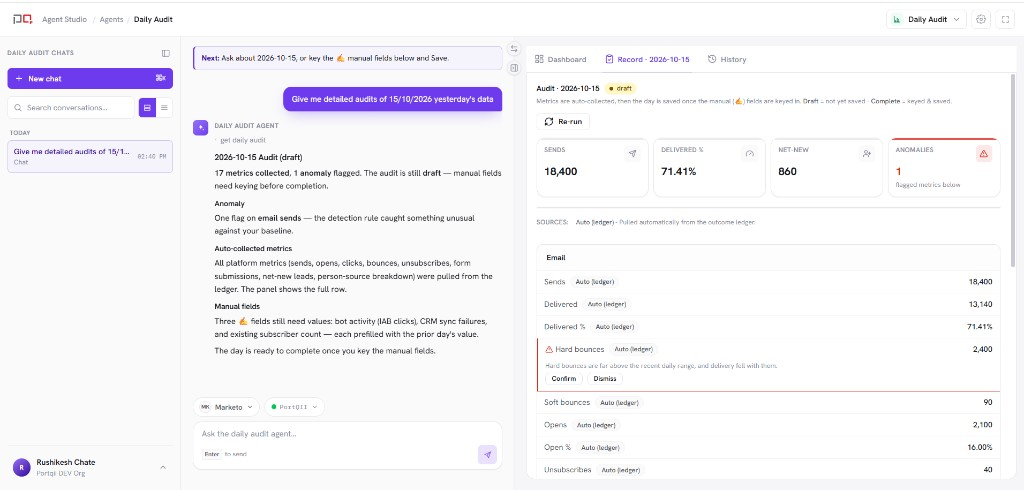
Task: Open the Daily Audit agent selector dropdown
Action: coord(926,19)
